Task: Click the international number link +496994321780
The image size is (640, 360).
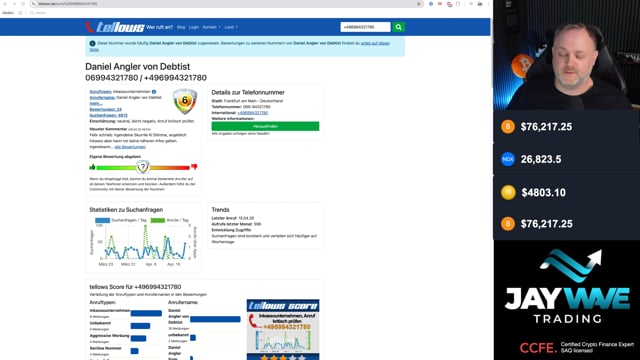Action: pyautogui.click(x=253, y=113)
